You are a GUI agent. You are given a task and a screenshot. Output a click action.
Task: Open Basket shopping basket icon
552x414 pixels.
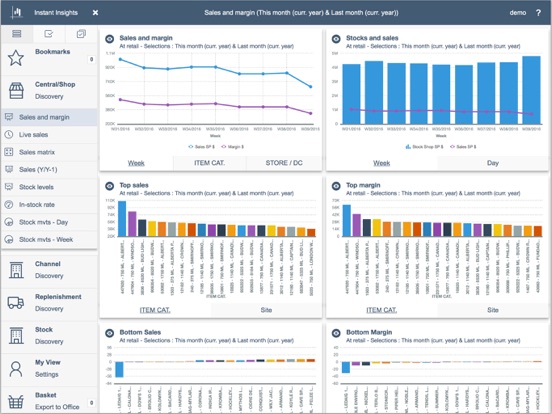click(x=16, y=401)
